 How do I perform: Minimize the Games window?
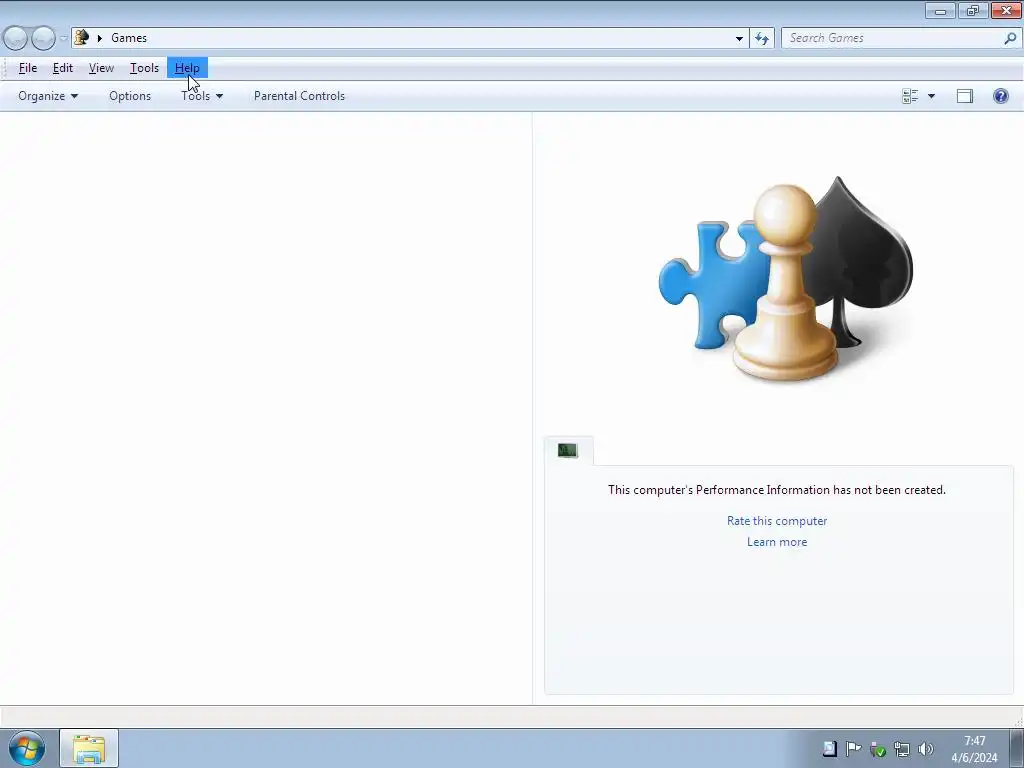940,11
